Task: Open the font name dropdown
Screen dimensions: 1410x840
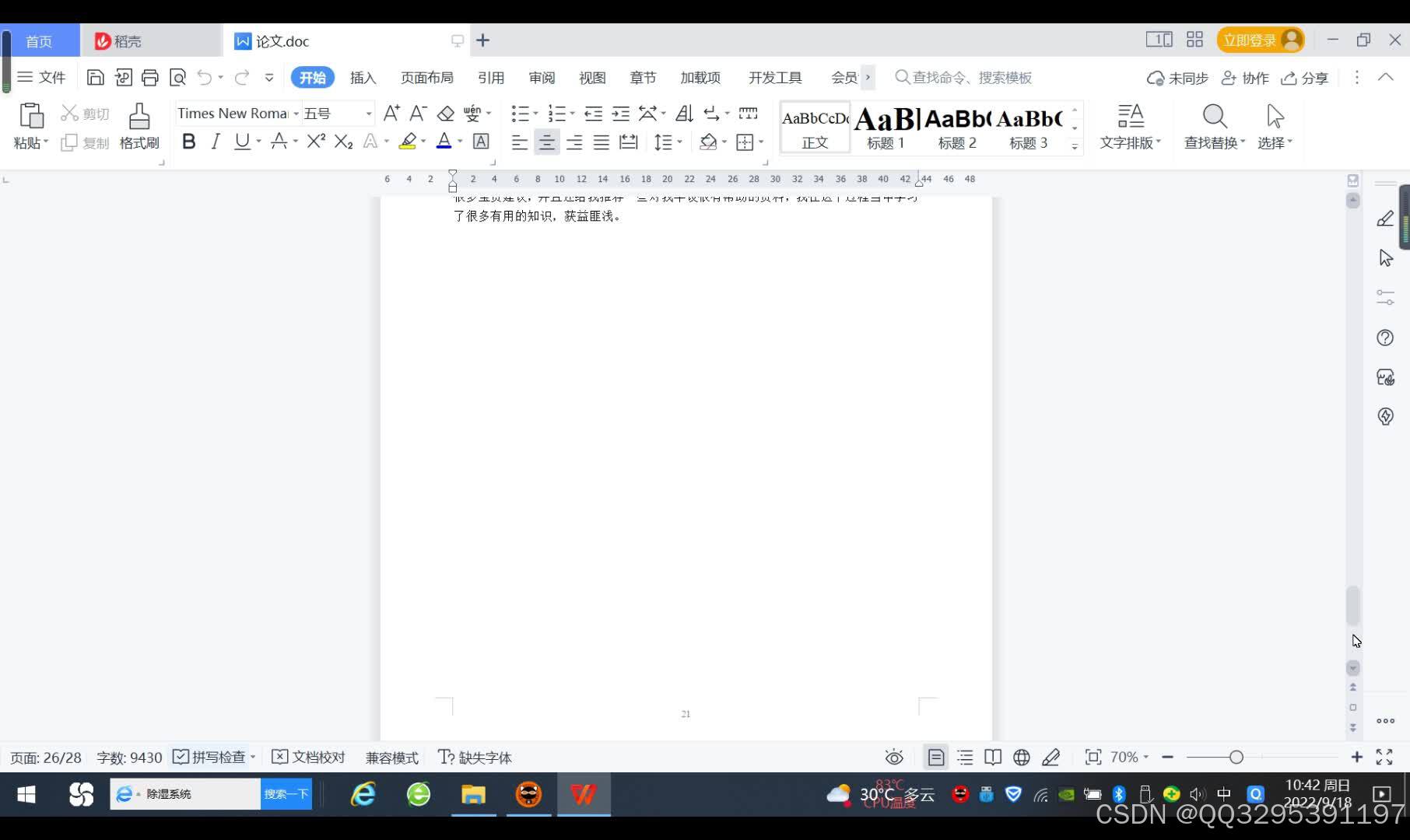Action: pyautogui.click(x=296, y=114)
